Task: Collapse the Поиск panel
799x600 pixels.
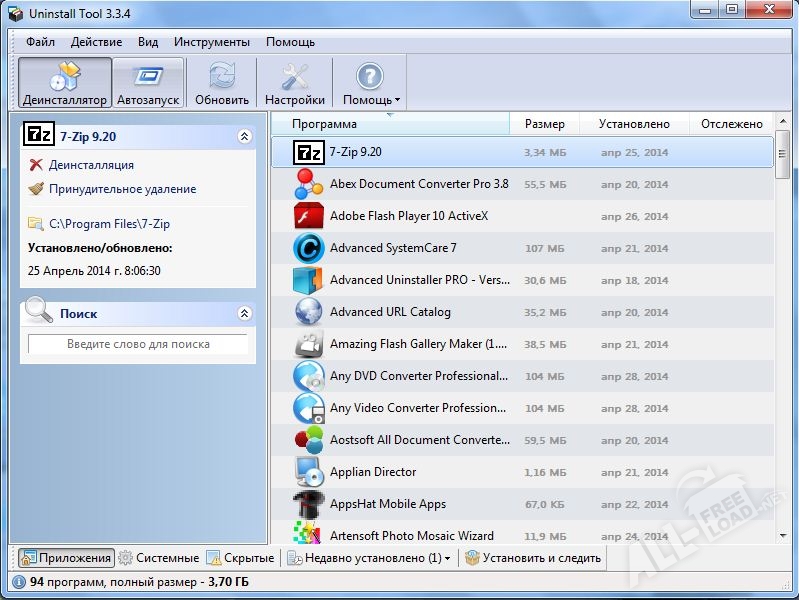Action: (x=244, y=313)
